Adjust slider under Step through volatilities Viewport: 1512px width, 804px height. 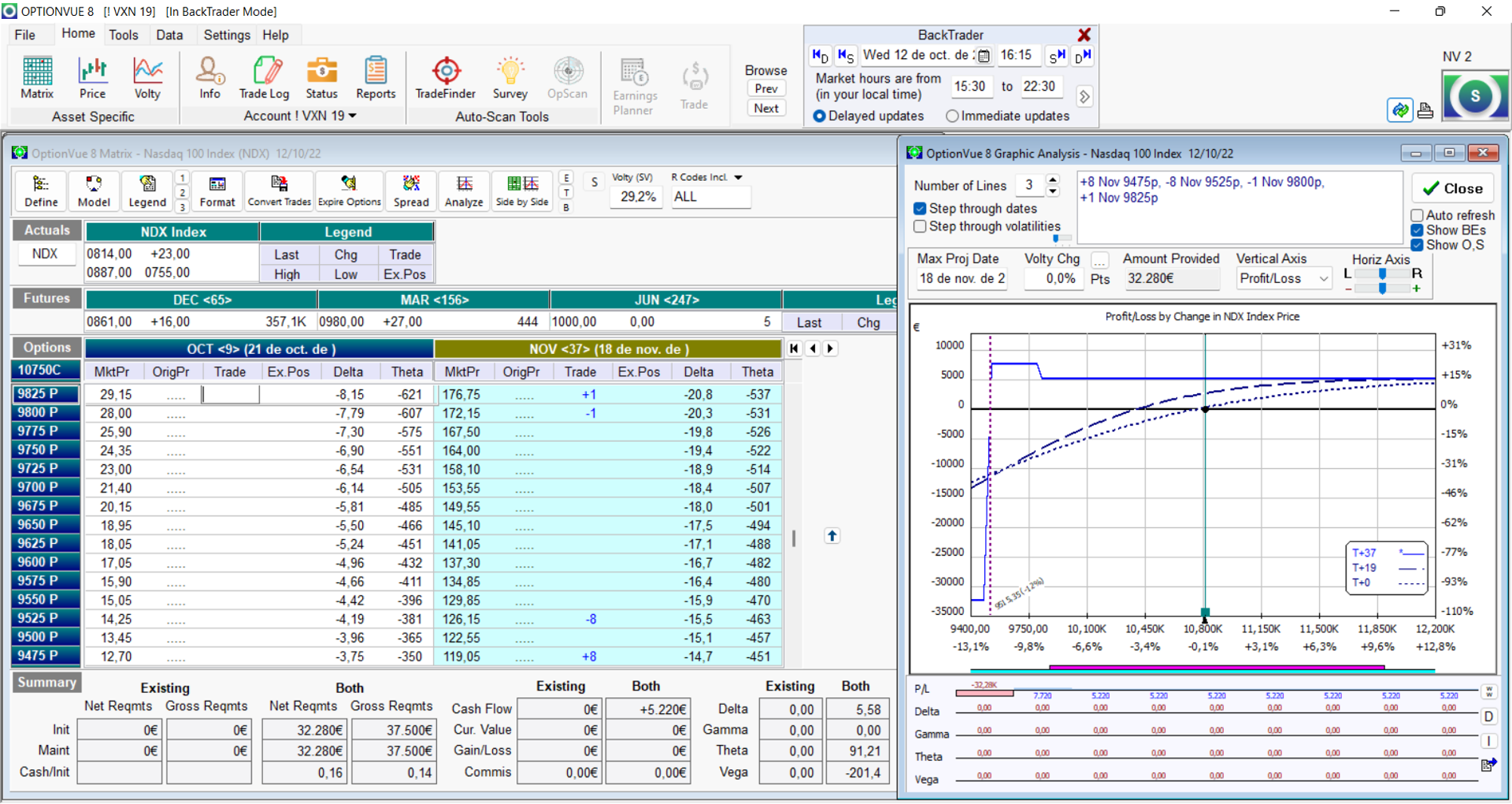(1061, 238)
